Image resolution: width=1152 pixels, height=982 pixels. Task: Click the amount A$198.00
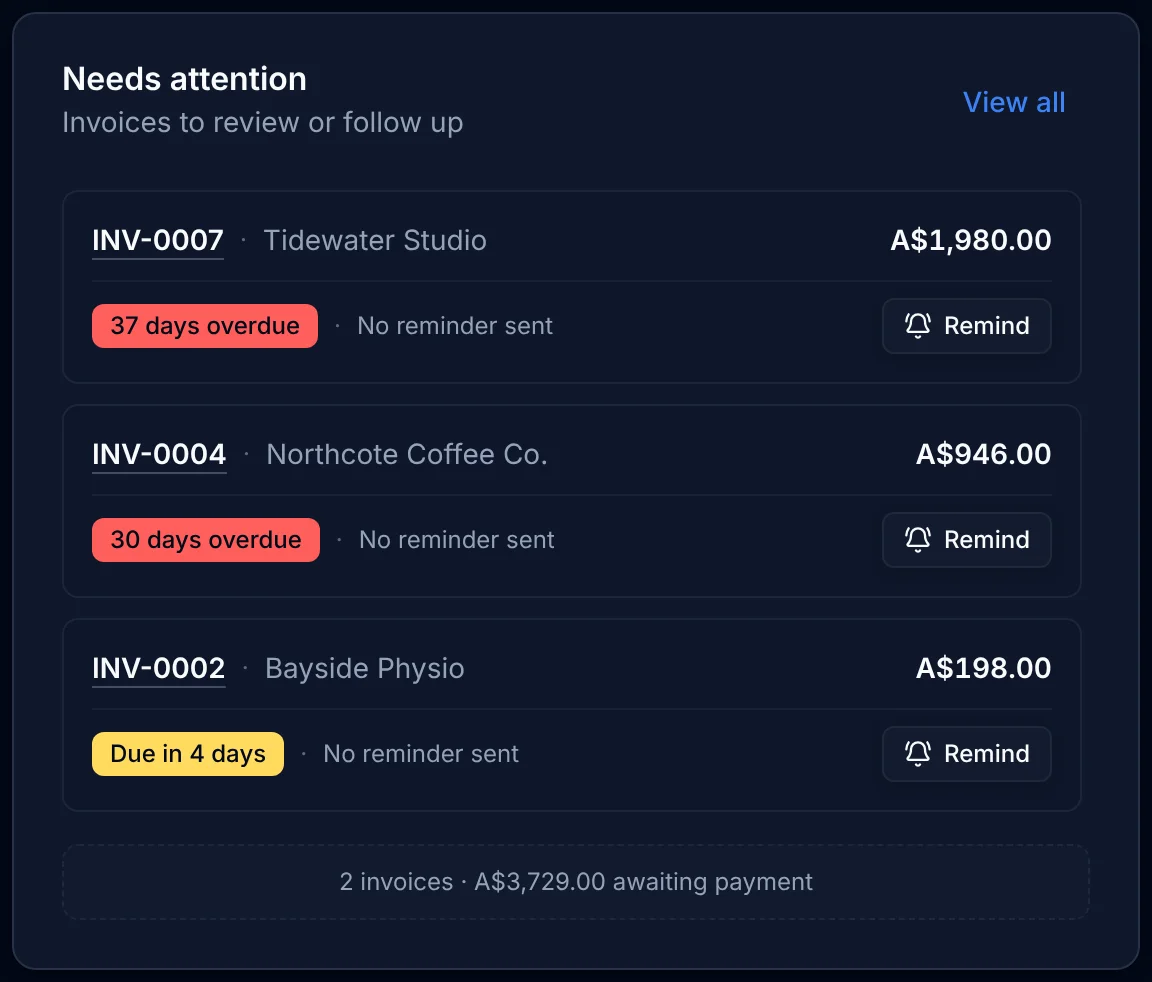pyautogui.click(x=983, y=668)
